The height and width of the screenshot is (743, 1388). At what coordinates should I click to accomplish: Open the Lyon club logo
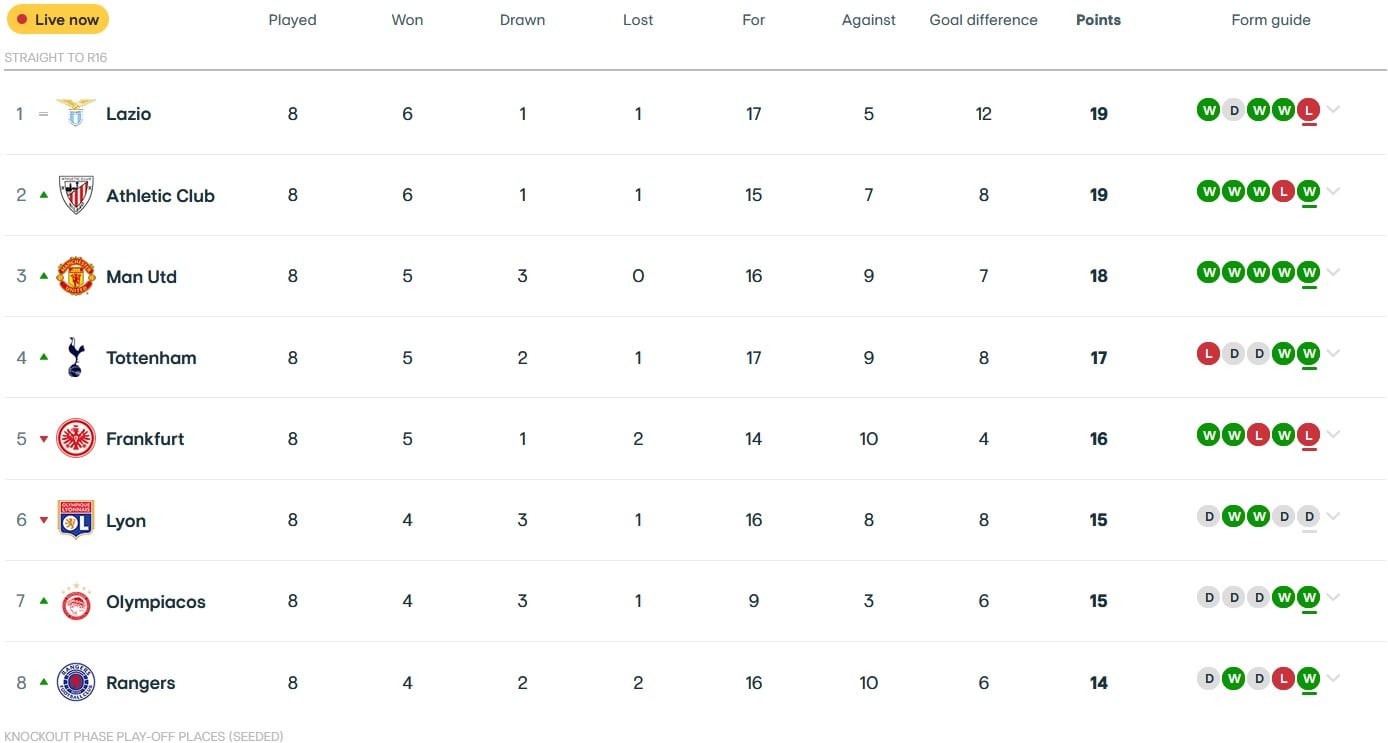click(76, 520)
